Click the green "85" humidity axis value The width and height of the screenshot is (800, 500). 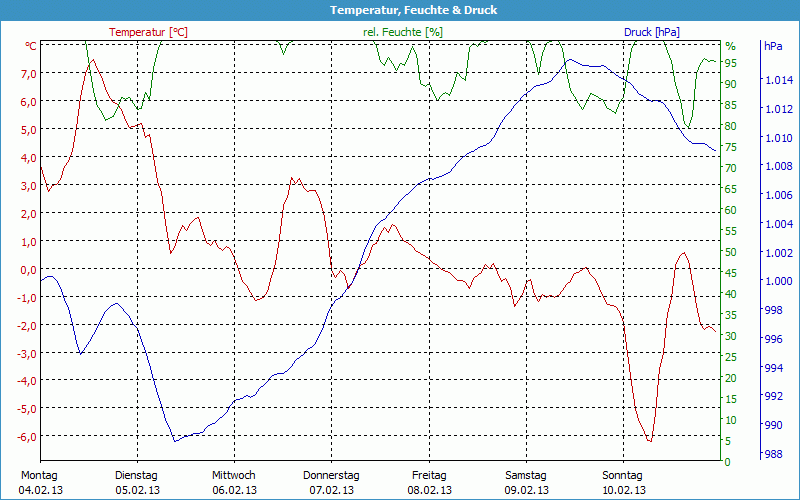731,105
